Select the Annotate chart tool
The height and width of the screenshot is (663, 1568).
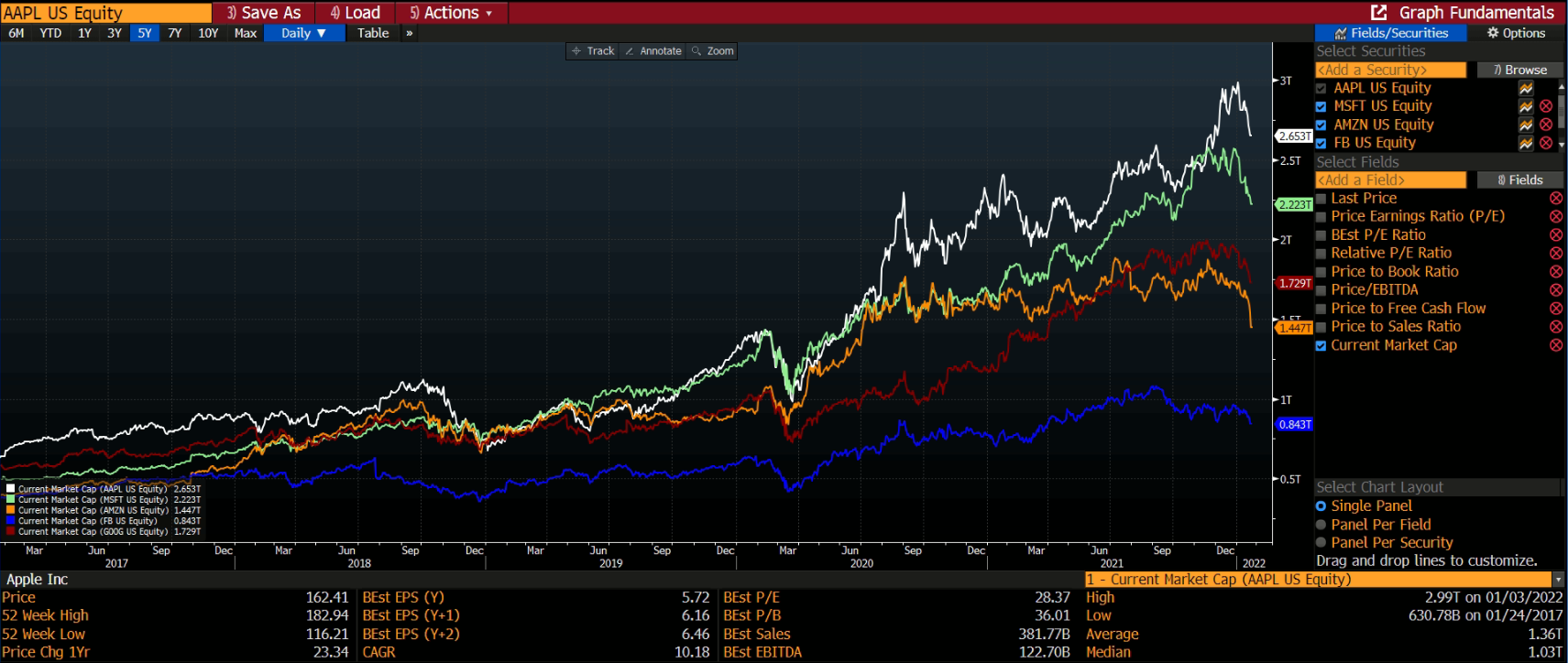pyautogui.click(x=652, y=51)
